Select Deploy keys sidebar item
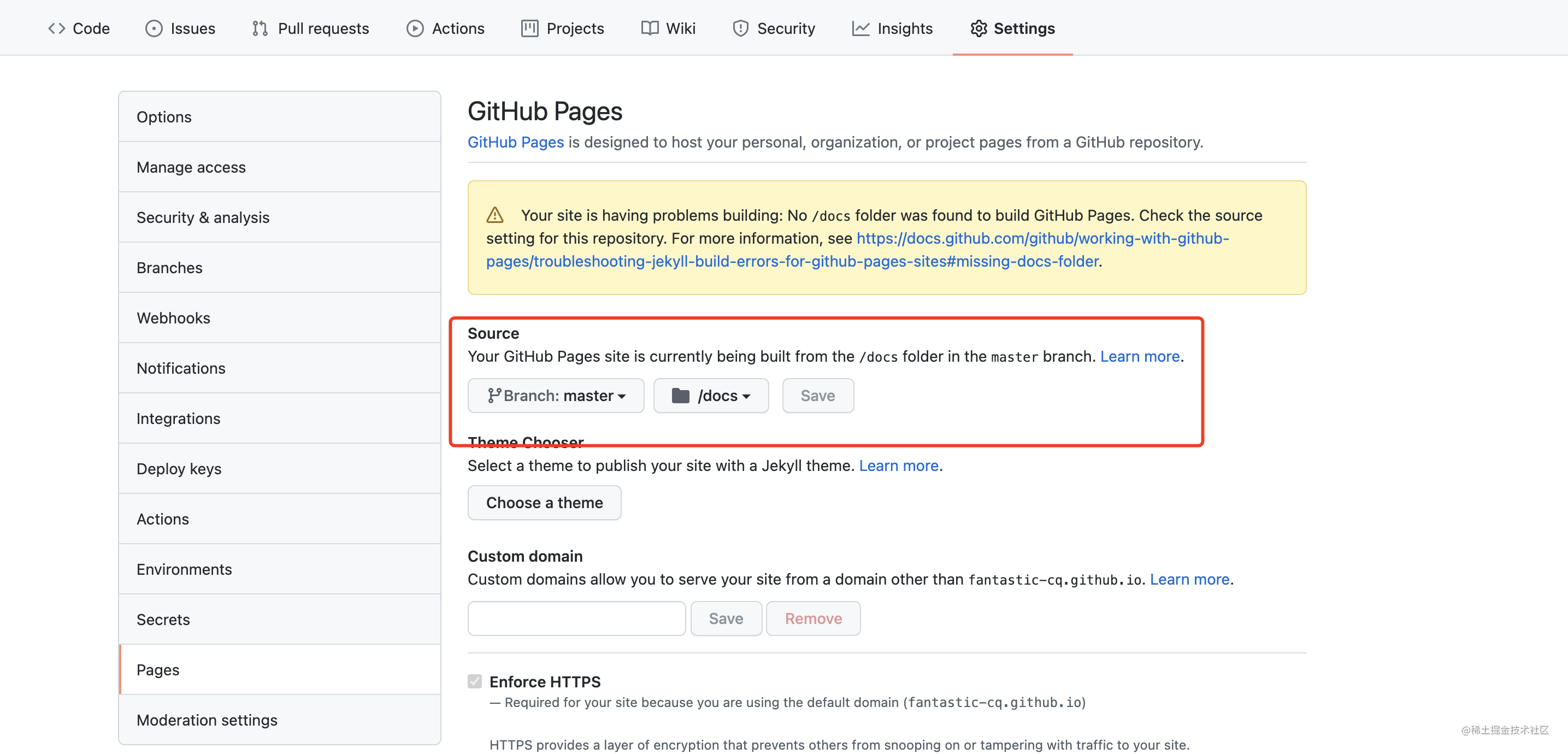Screen dimensions: 1568x754 pos(179,469)
